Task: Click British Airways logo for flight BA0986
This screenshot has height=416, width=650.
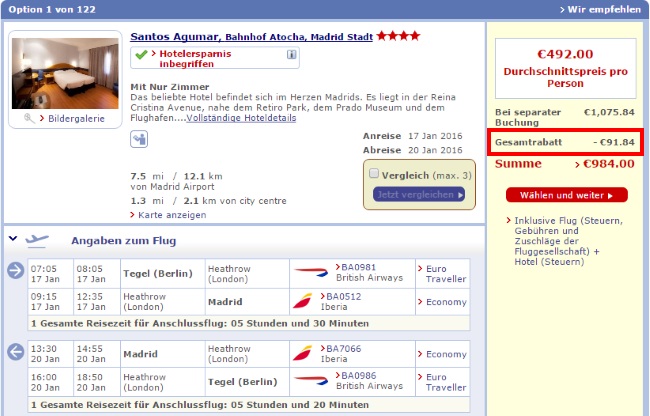Action: click(x=311, y=380)
